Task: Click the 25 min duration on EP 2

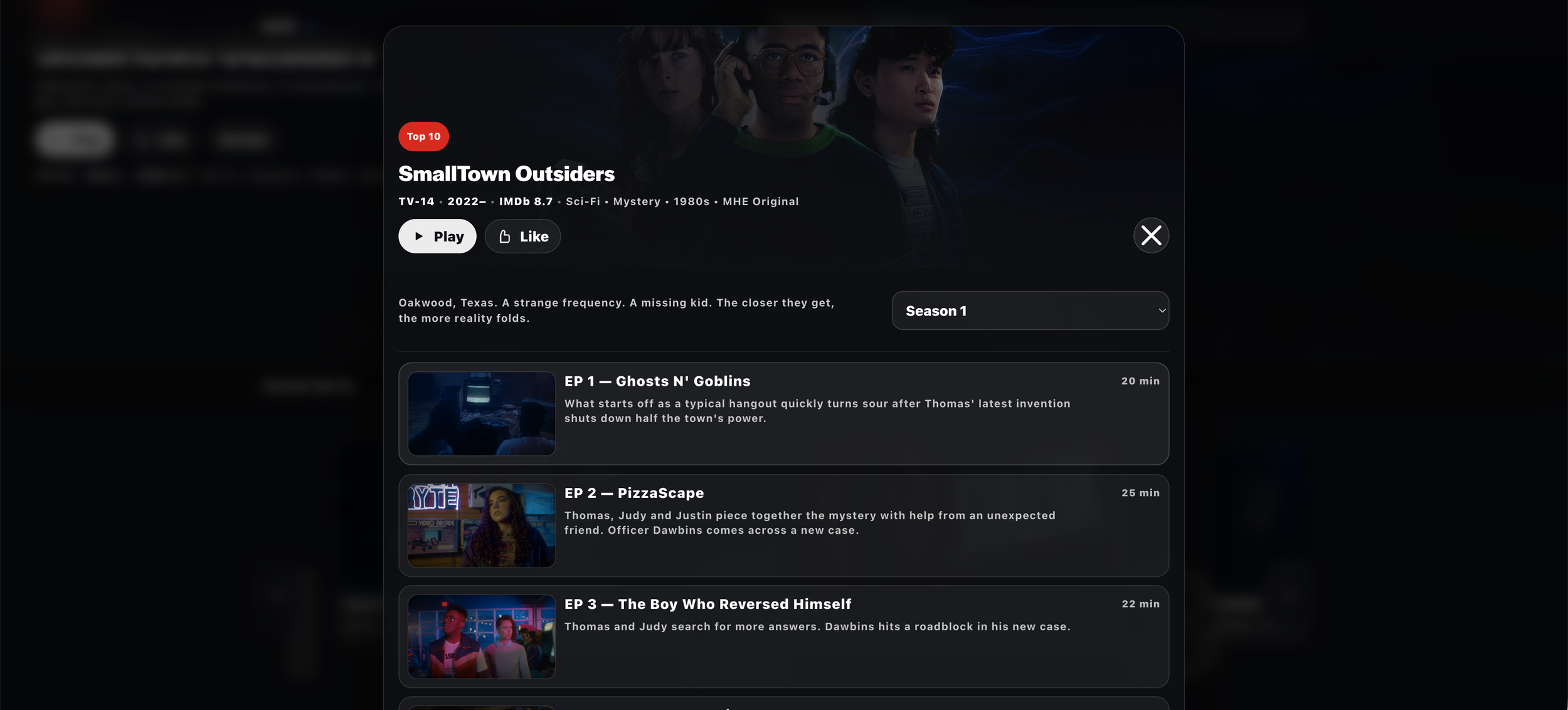Action: point(1140,493)
